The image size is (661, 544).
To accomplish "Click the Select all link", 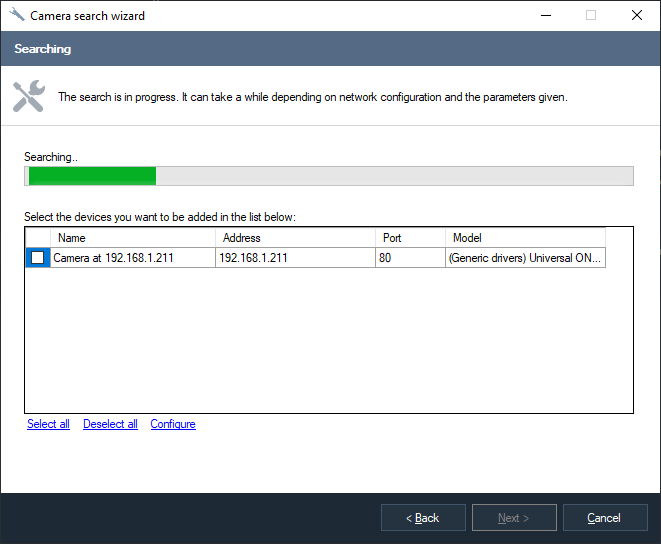I will click(48, 424).
